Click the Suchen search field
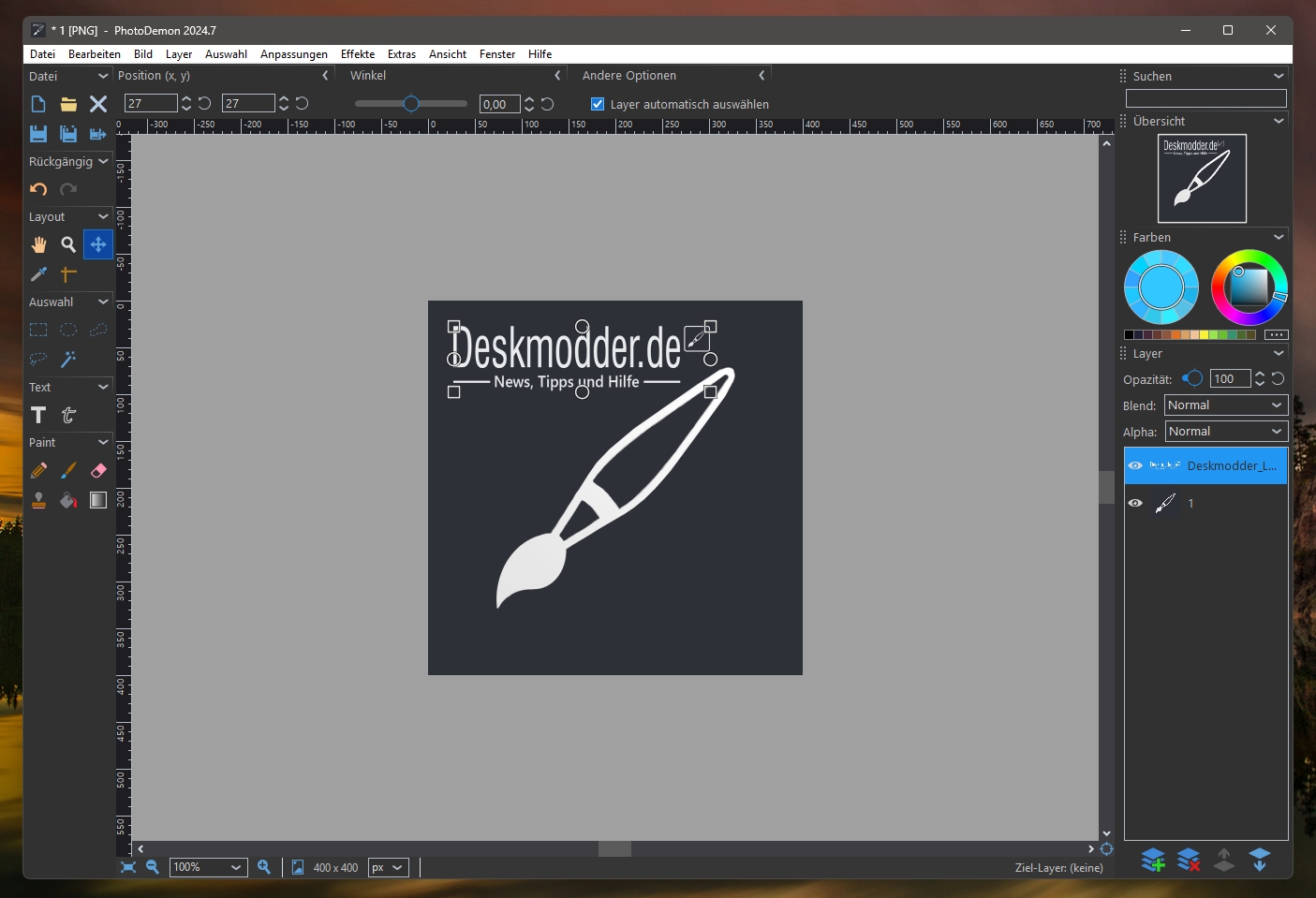The width and height of the screenshot is (1316, 898). click(1206, 98)
